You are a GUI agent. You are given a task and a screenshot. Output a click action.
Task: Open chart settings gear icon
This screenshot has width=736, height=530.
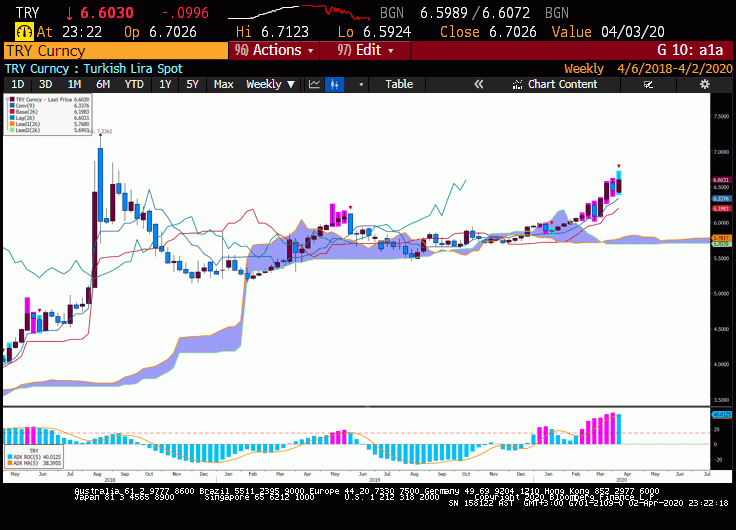pyautogui.click(x=705, y=84)
